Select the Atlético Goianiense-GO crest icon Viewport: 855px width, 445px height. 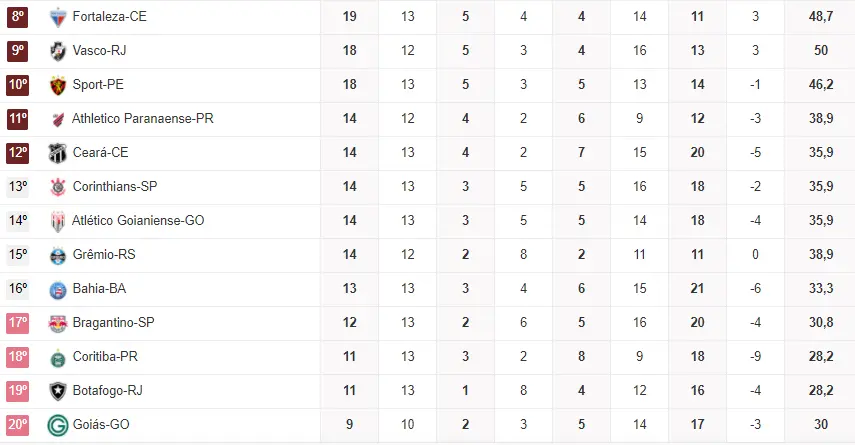click(x=57, y=221)
